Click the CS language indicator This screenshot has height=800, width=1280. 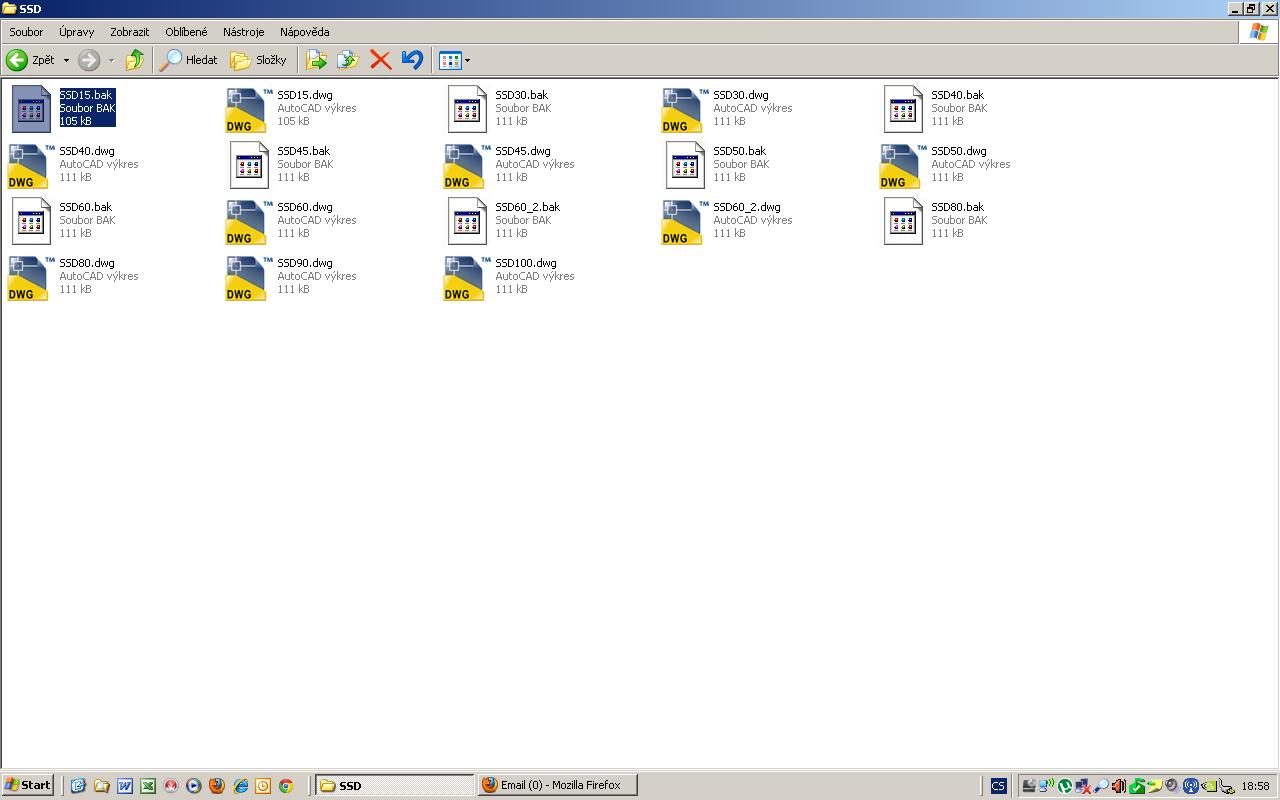[x=998, y=786]
